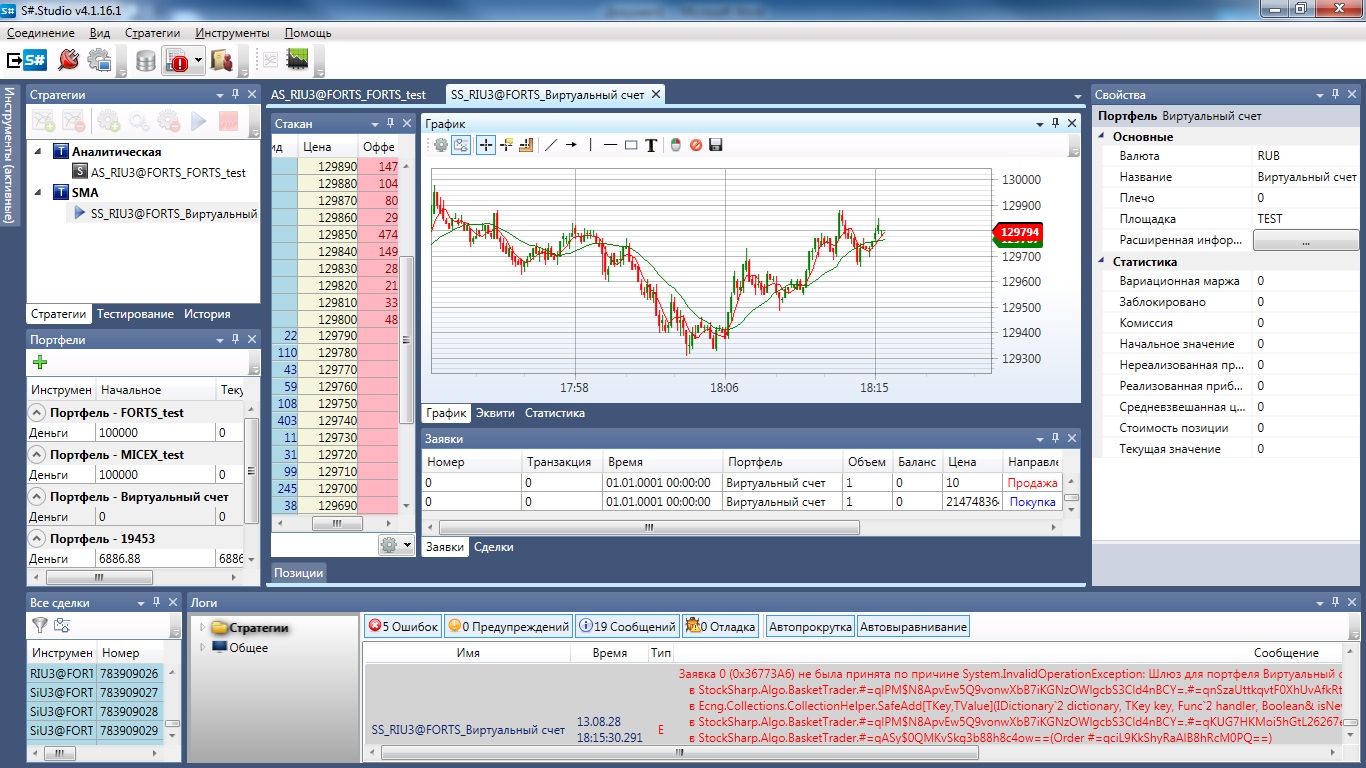Click the red prohibited clear icon in chart toolbar

[x=696, y=145]
